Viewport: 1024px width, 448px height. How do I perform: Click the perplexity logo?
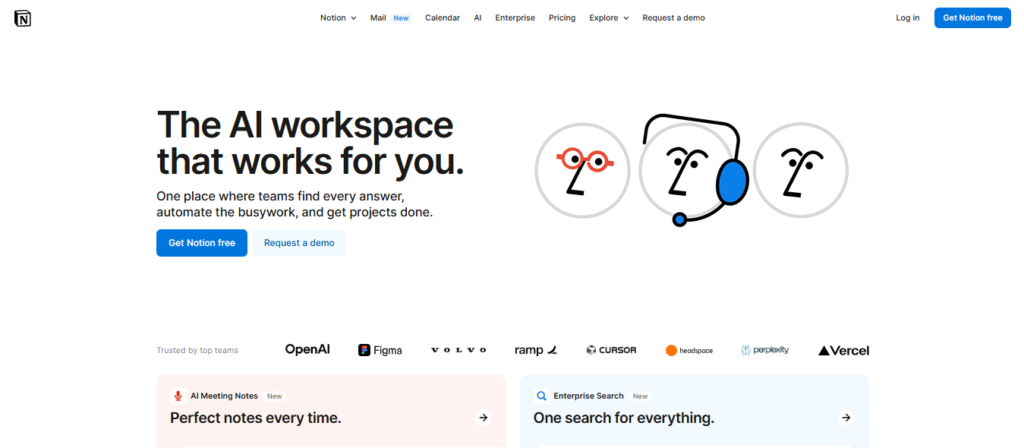coord(765,351)
